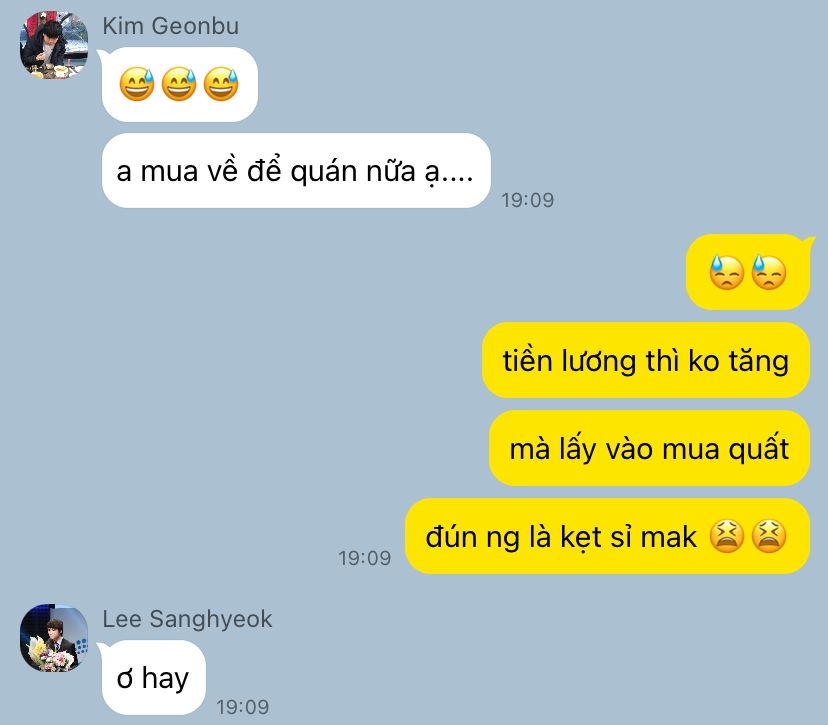Select the 'đún ng là kẹt sỉ mak' bubble
Image resolution: width=828 pixels, height=725 pixels.
607,536
